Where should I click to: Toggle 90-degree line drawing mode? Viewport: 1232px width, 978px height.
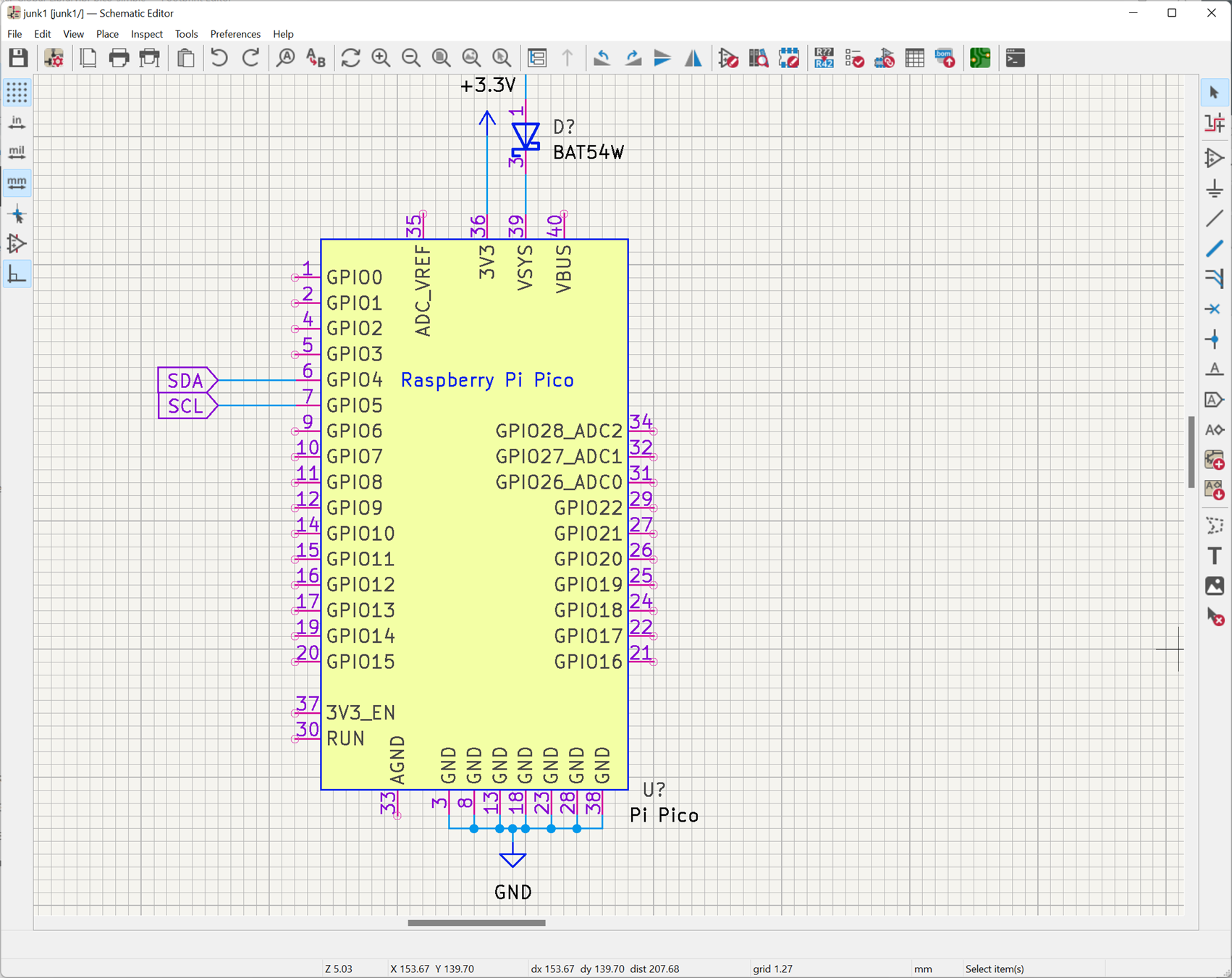(x=17, y=274)
